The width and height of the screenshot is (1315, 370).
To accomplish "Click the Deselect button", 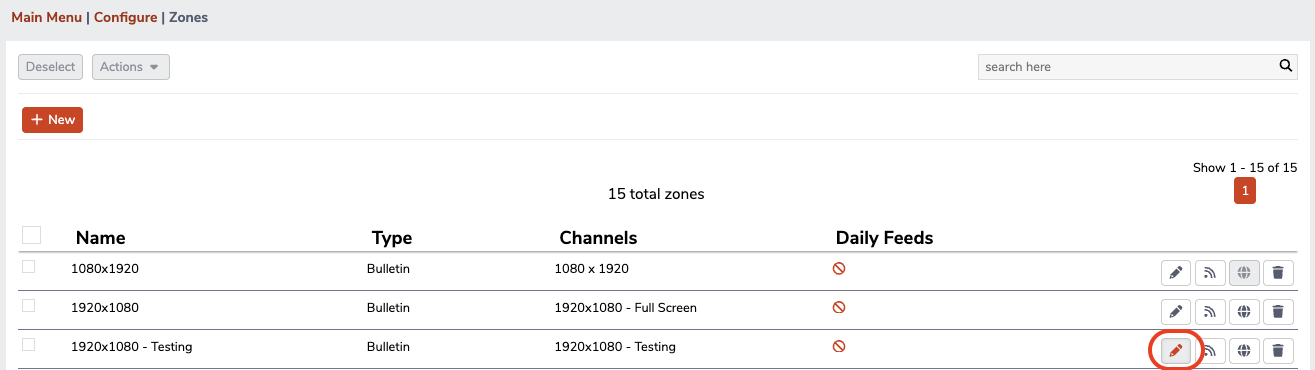I will 51,67.
